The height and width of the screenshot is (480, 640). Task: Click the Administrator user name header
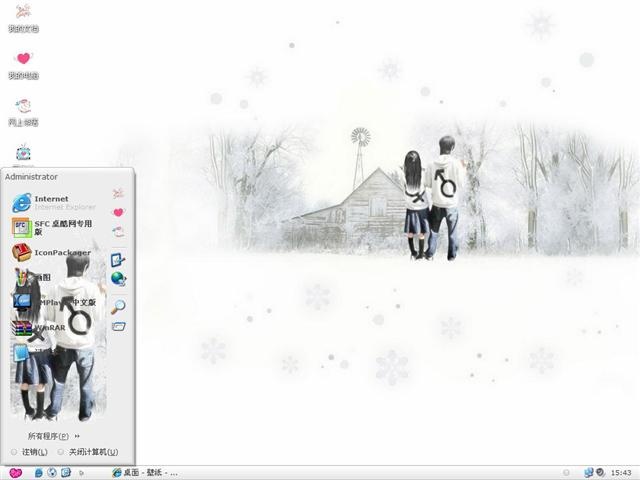point(31,177)
